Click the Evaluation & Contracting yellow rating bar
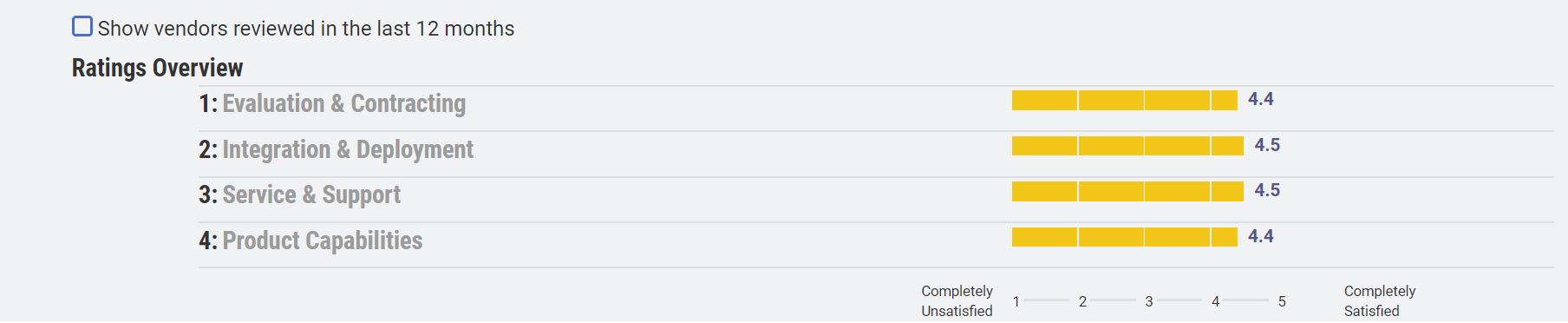 click(1125, 101)
